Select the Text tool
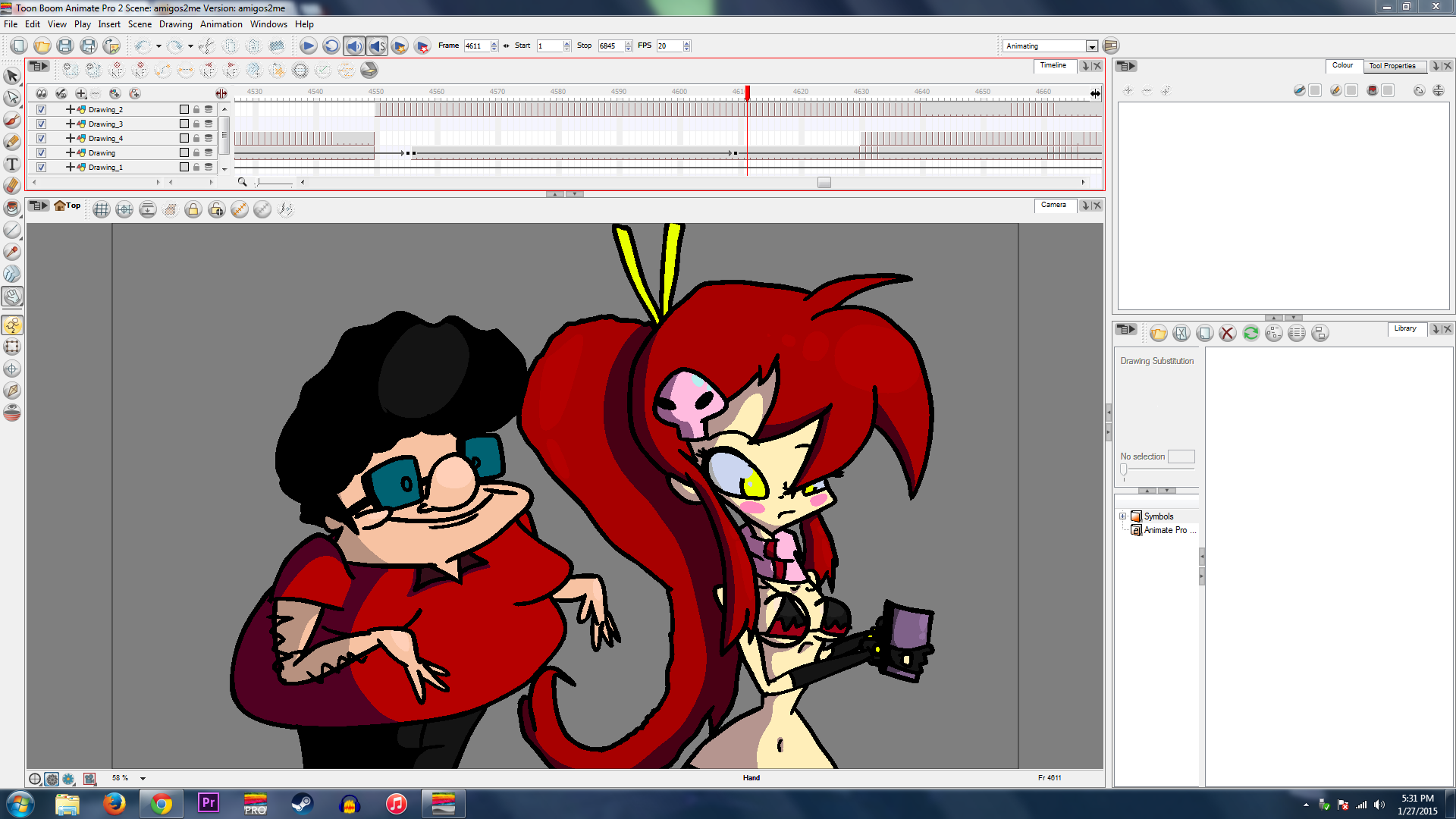 tap(12, 164)
